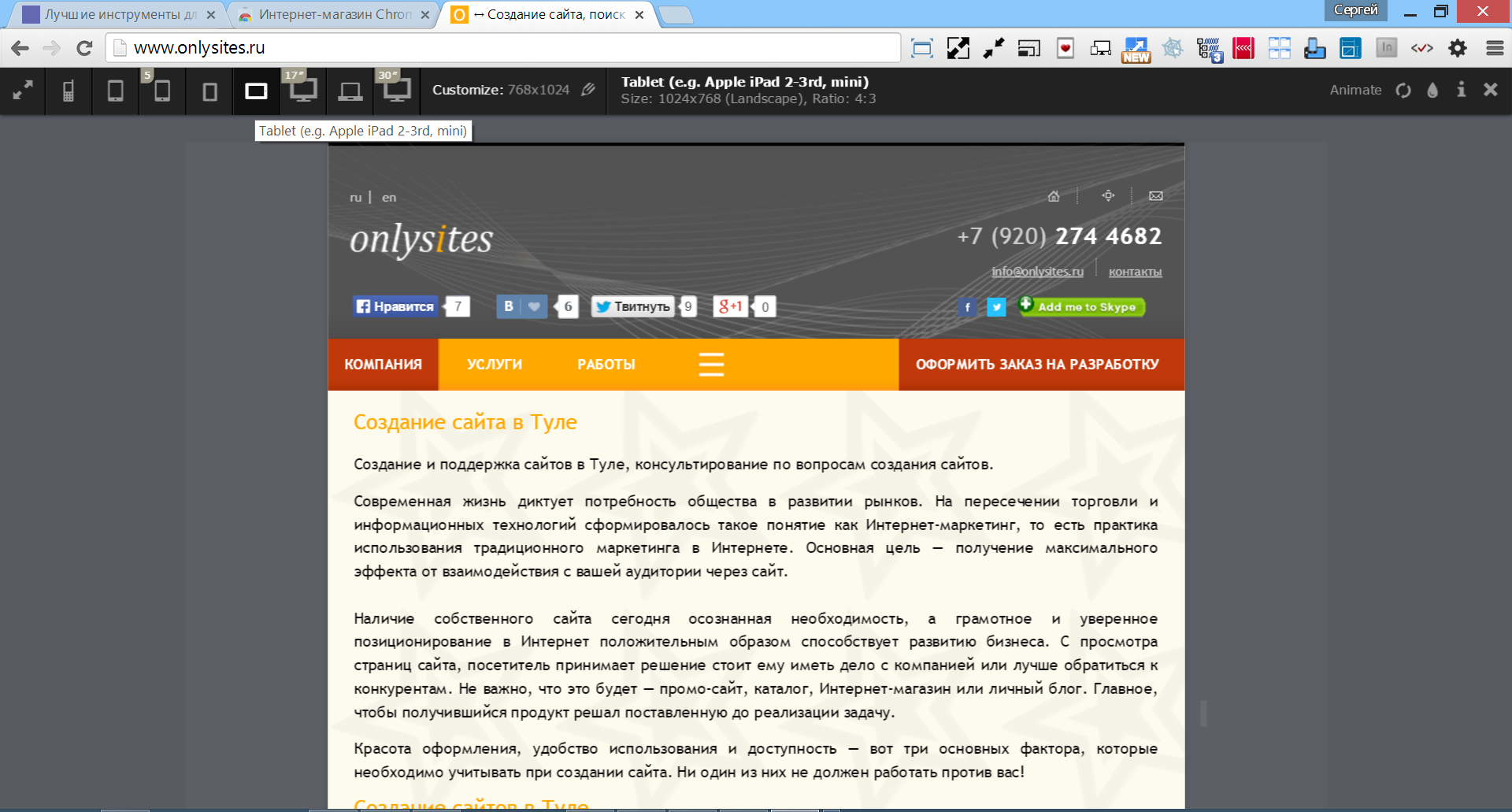Click the onlysites logo
This screenshot has width=1512, height=812.
421,239
